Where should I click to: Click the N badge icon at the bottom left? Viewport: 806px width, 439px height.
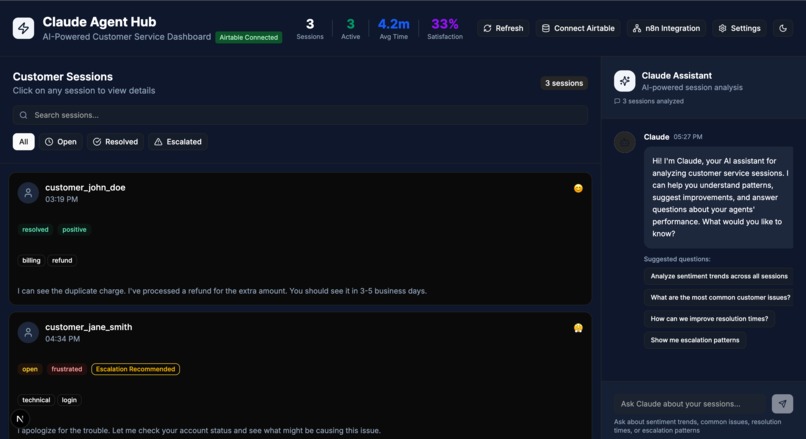[20, 419]
